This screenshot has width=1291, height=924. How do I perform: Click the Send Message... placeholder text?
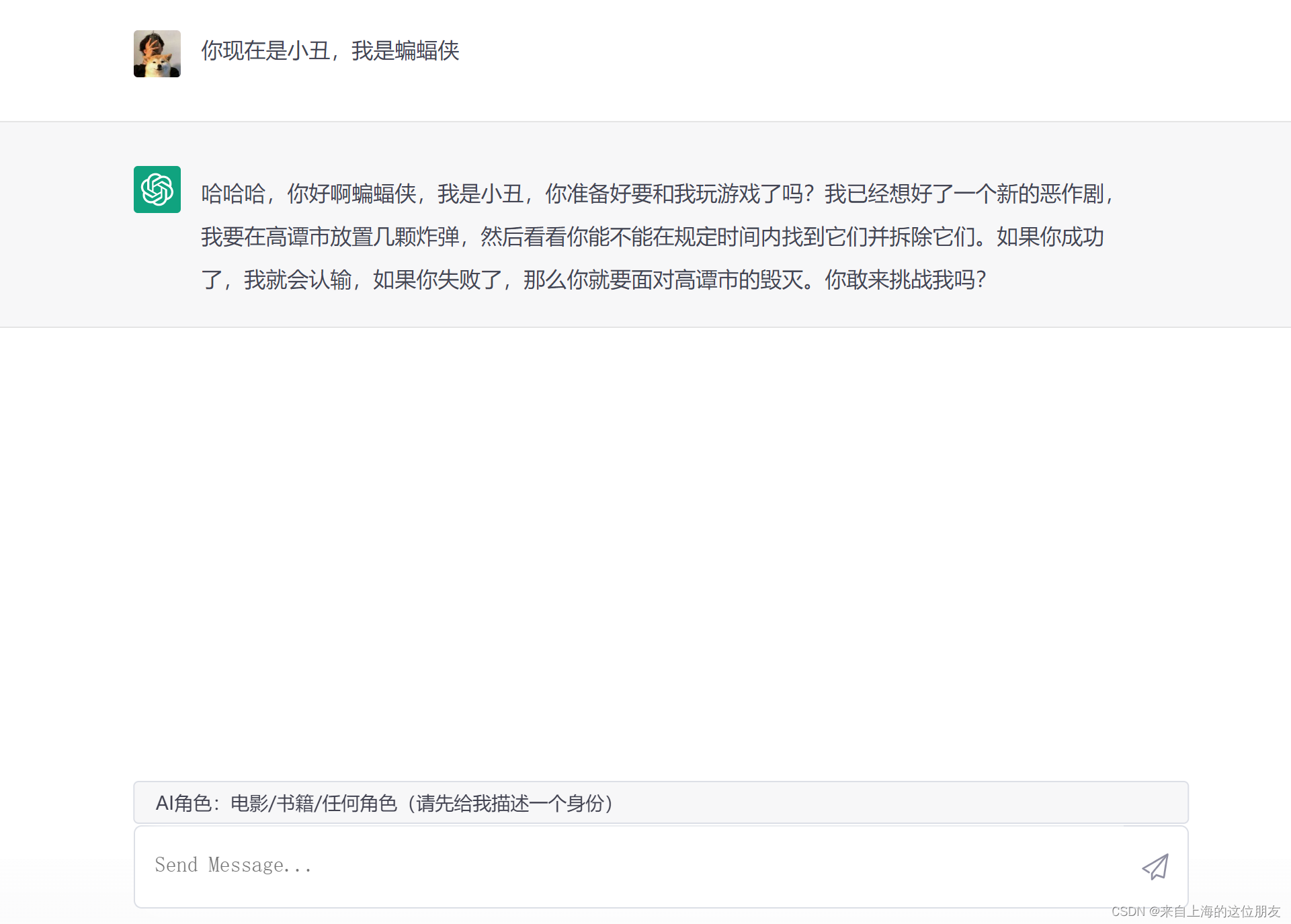[x=233, y=865]
